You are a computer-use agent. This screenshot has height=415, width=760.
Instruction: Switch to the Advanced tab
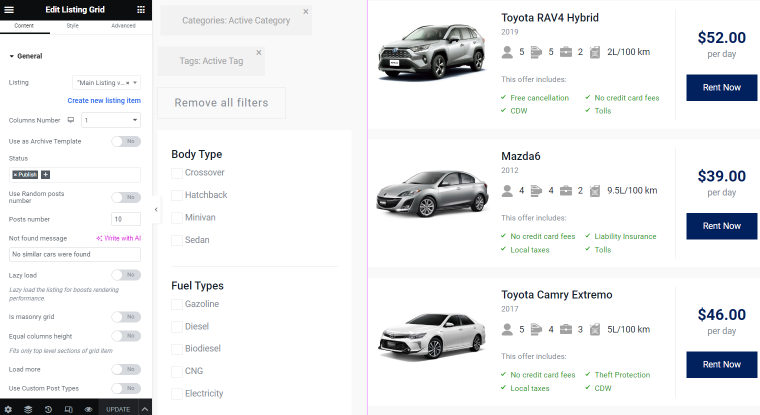[124, 26]
